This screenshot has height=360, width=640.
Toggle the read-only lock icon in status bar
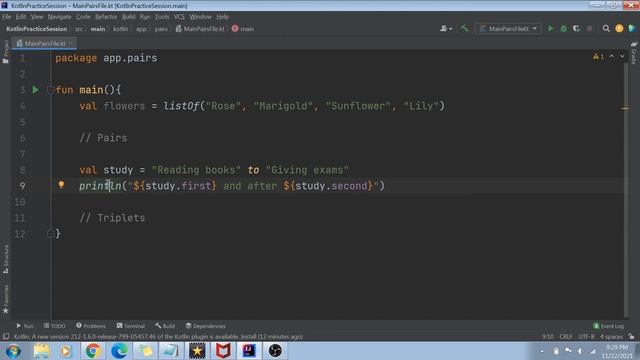[x=631, y=336]
